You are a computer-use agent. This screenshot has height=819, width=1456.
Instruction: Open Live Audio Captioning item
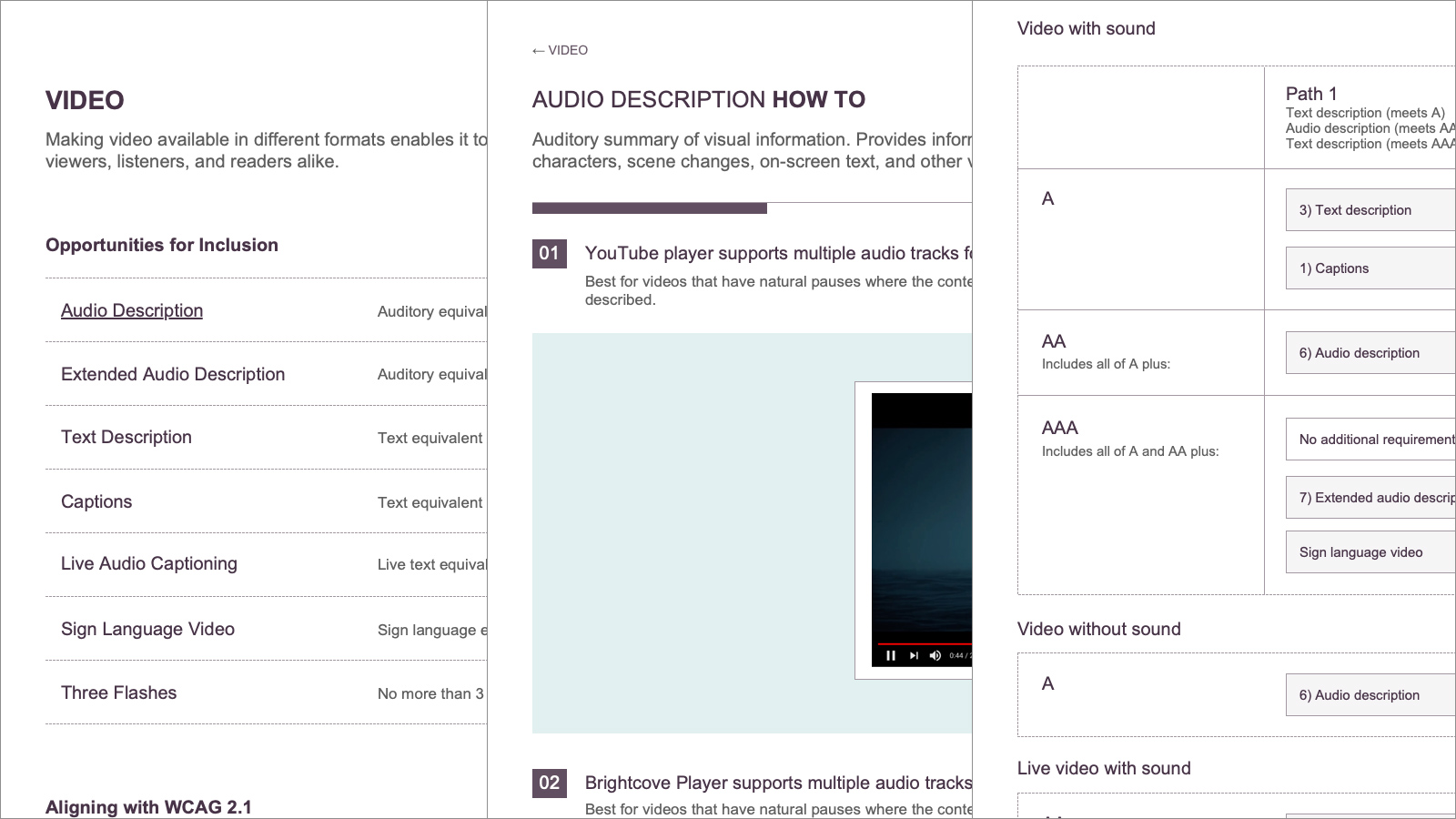click(149, 563)
